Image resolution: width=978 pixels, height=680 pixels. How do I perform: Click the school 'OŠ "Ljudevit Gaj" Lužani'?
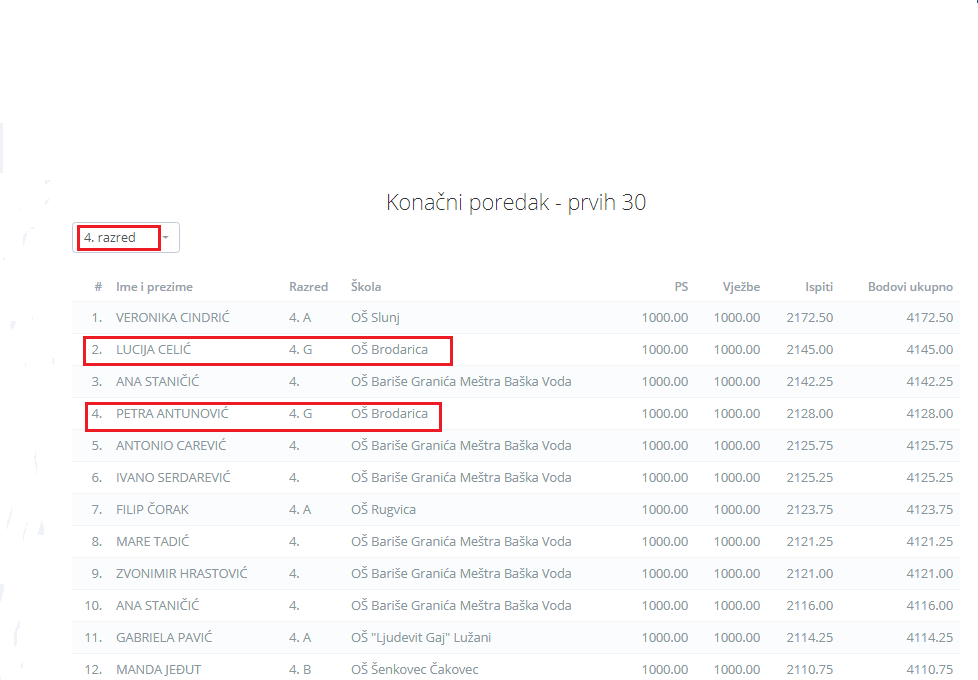click(x=421, y=638)
